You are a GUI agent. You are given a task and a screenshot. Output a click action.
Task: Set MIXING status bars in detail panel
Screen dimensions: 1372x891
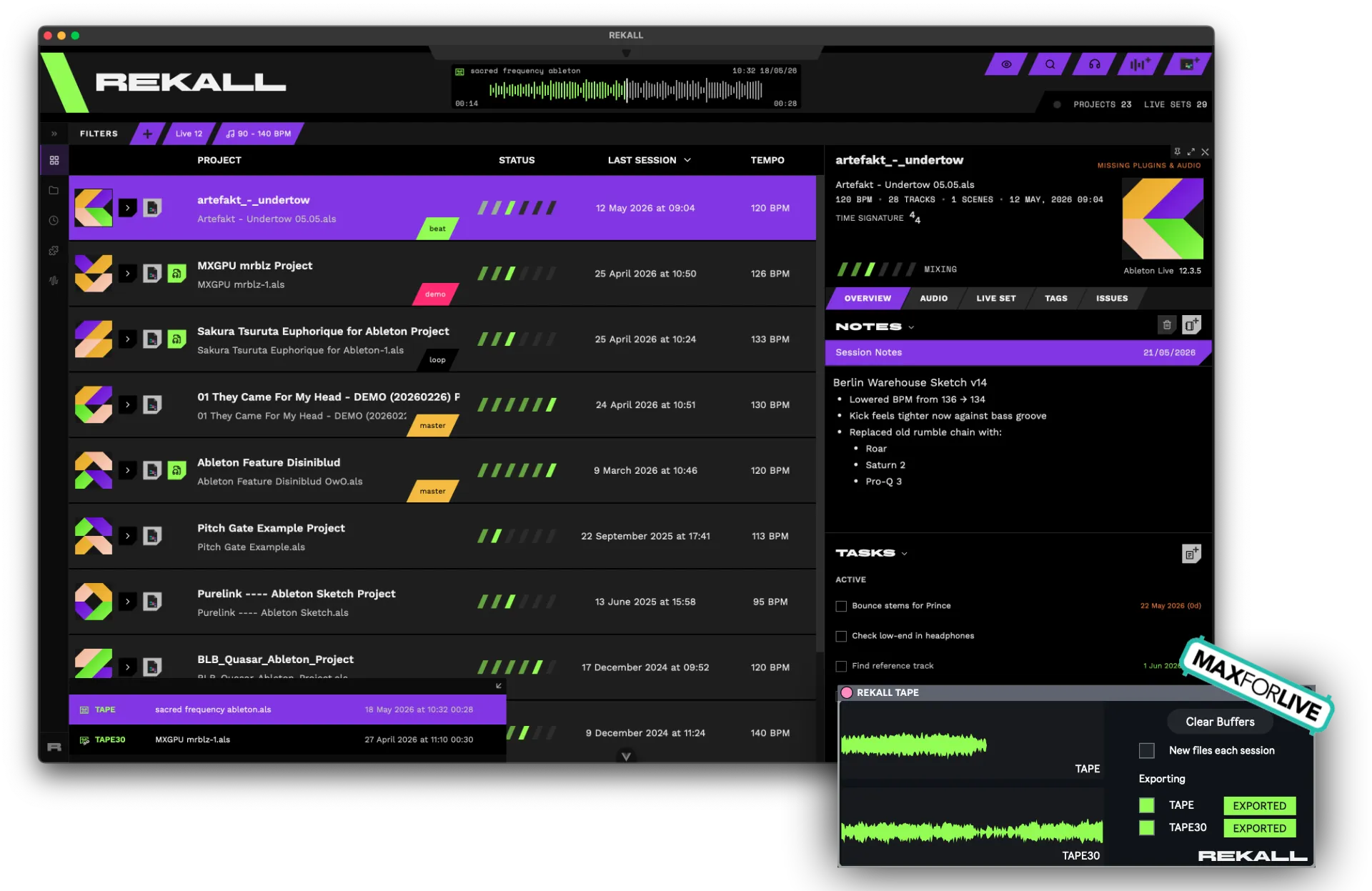(x=876, y=269)
